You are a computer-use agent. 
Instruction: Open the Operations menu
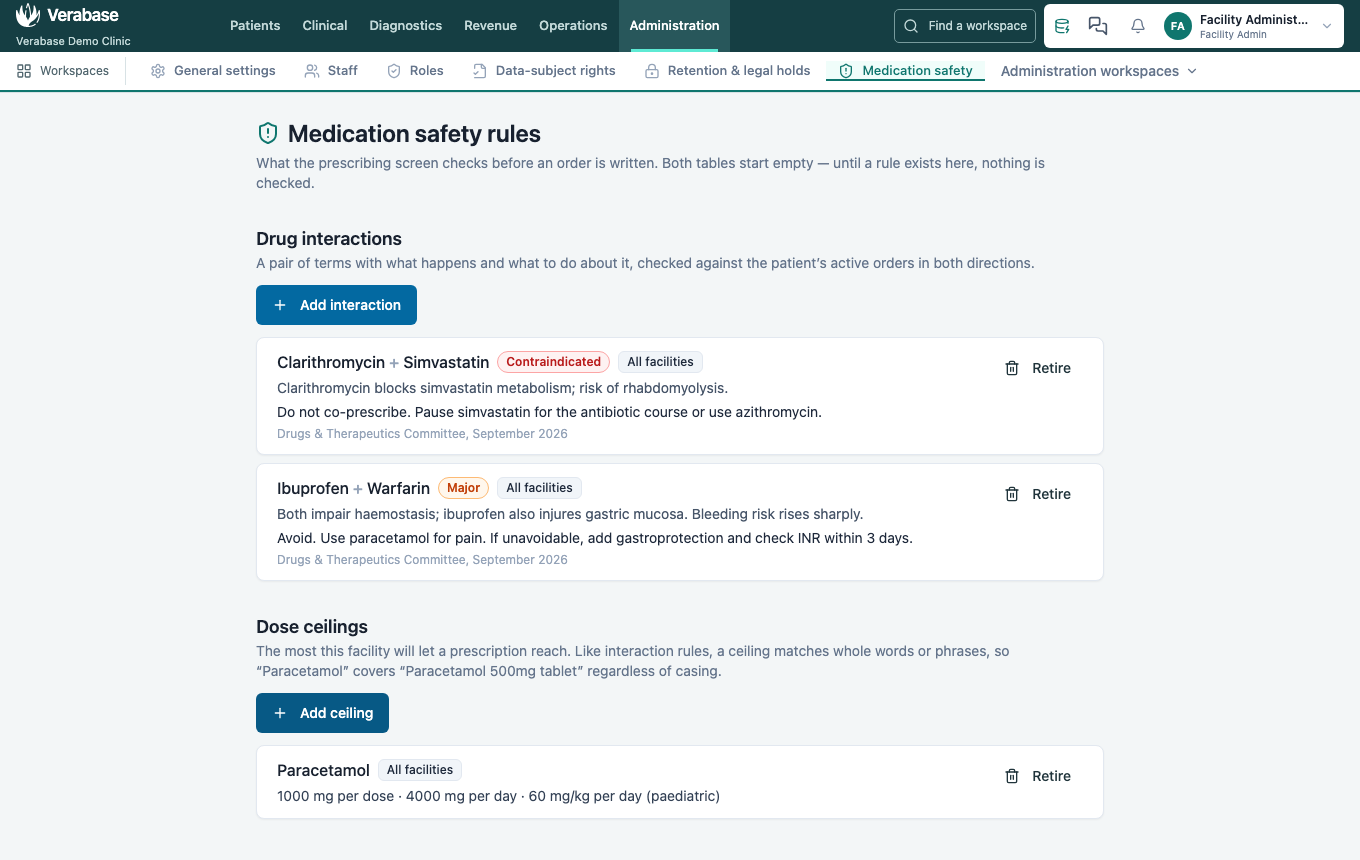(x=573, y=26)
